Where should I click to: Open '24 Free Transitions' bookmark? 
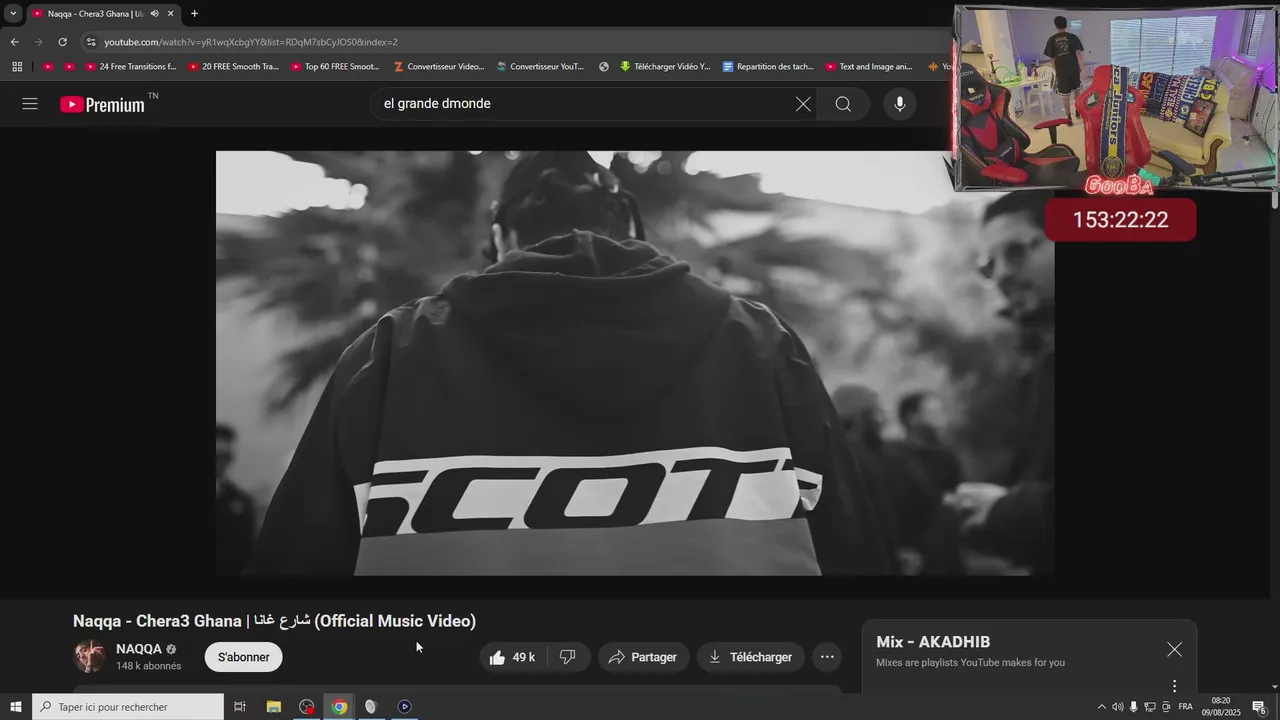pos(131,67)
